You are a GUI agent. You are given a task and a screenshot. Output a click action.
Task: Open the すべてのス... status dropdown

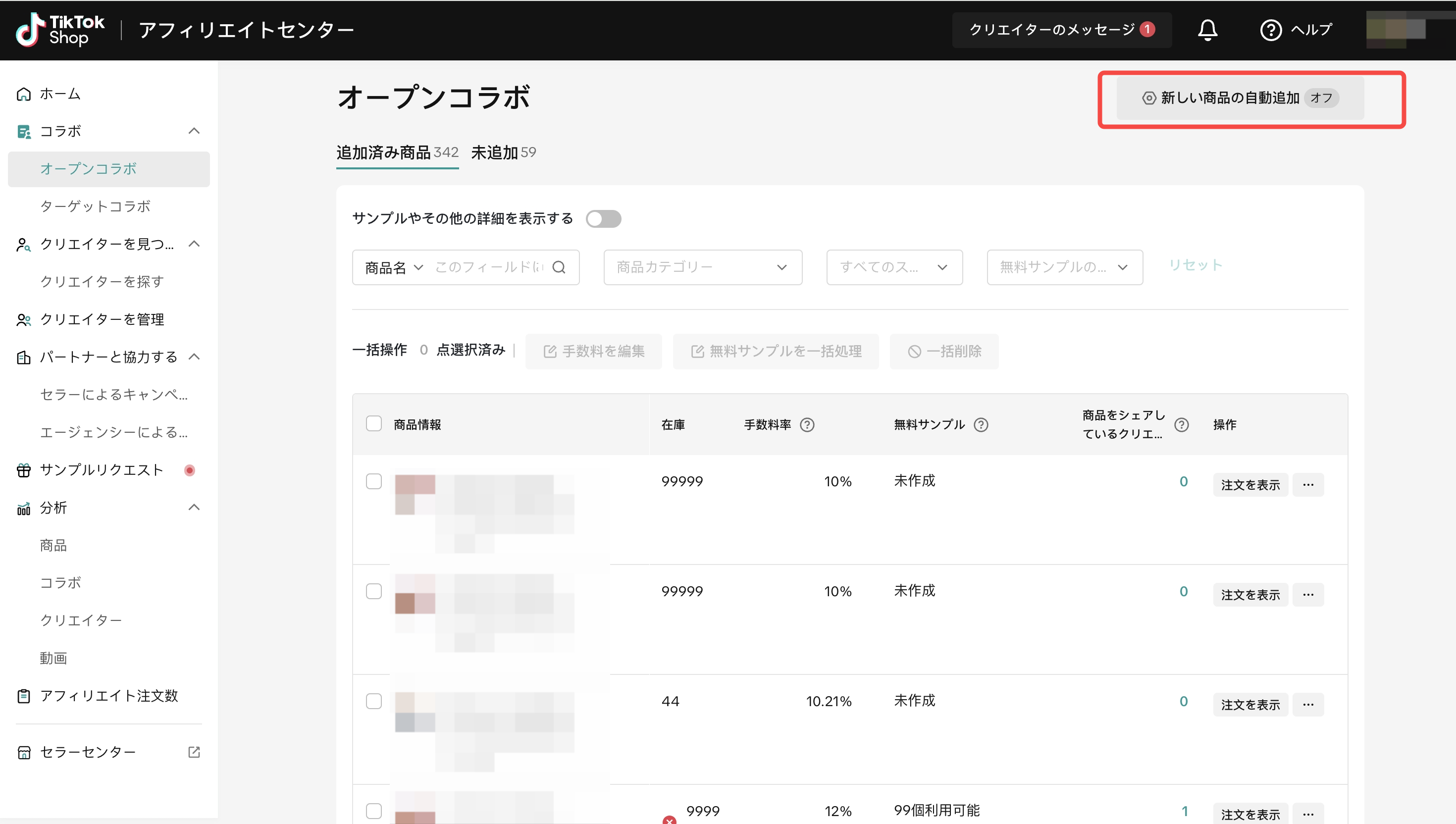click(x=894, y=267)
